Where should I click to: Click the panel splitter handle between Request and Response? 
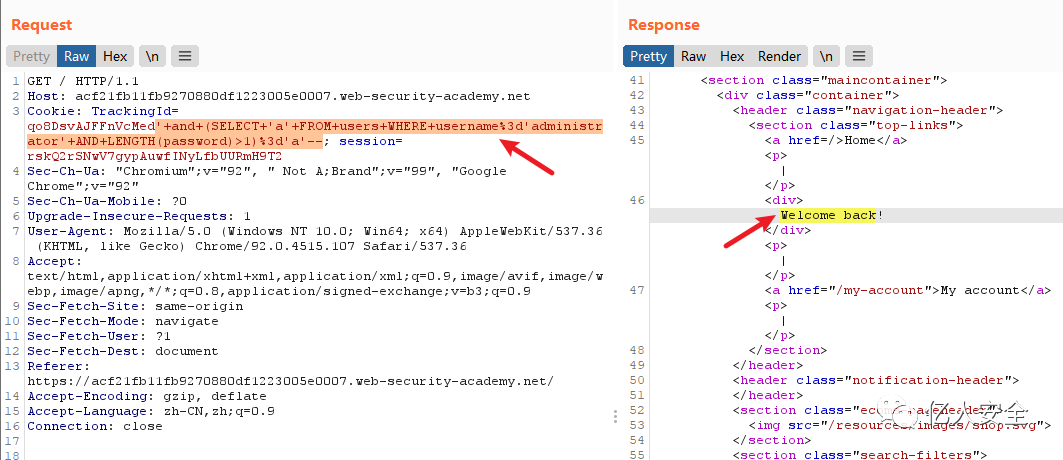[615, 416]
